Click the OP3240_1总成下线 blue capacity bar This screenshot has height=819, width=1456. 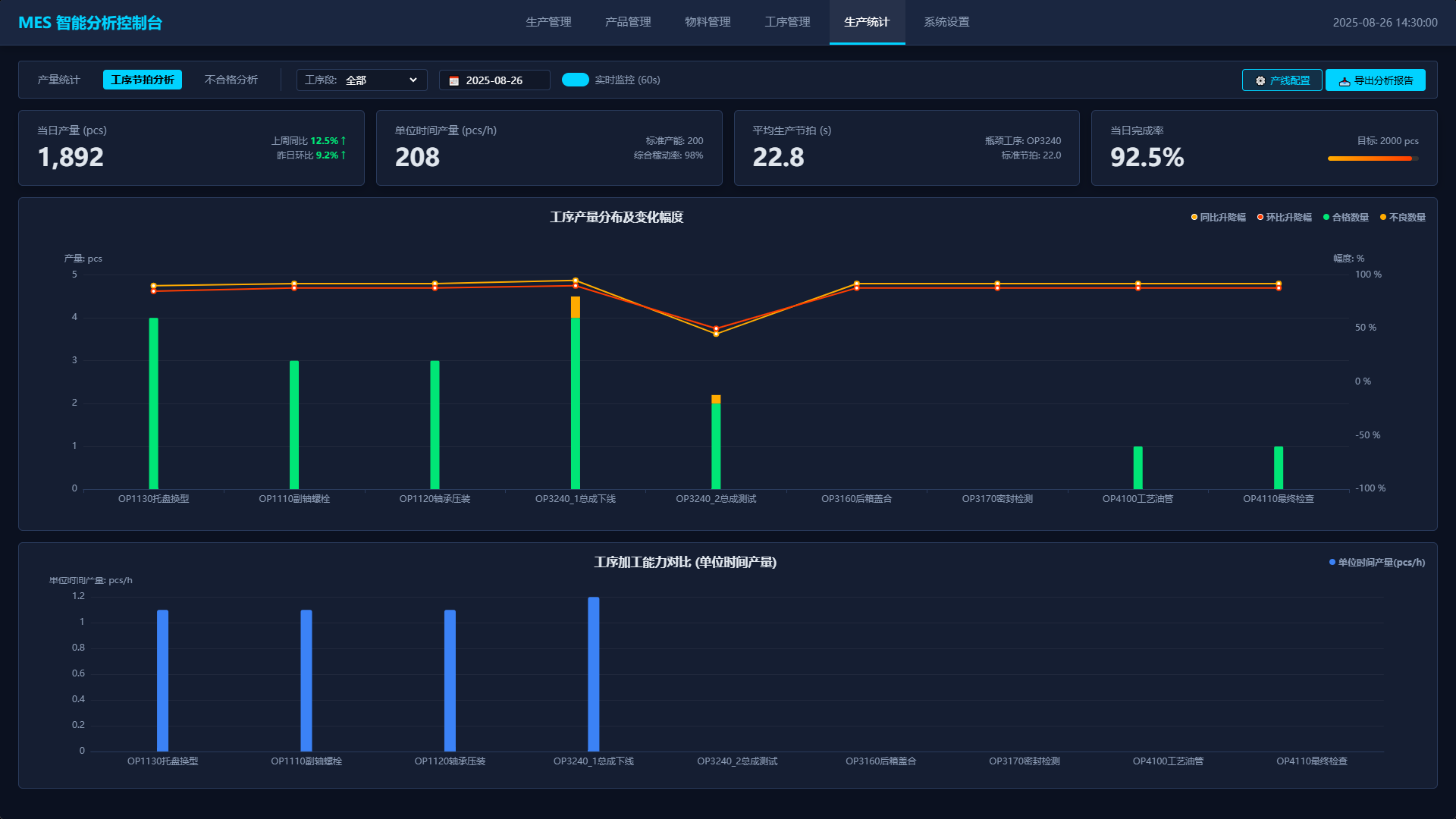[x=594, y=673]
